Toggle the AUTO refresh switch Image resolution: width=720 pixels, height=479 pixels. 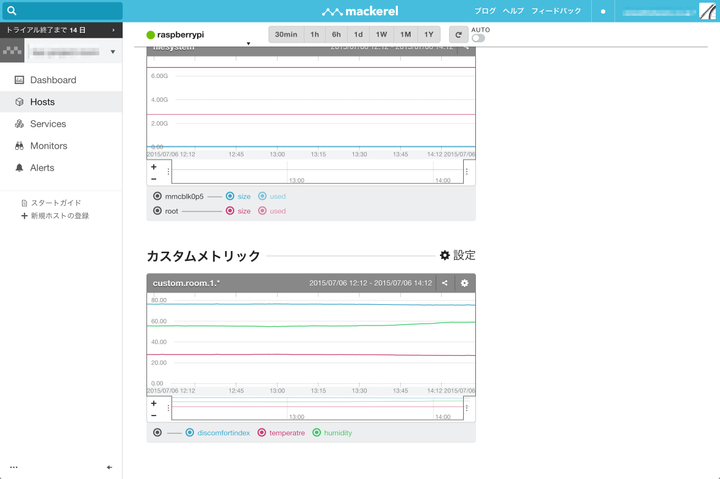click(x=478, y=38)
